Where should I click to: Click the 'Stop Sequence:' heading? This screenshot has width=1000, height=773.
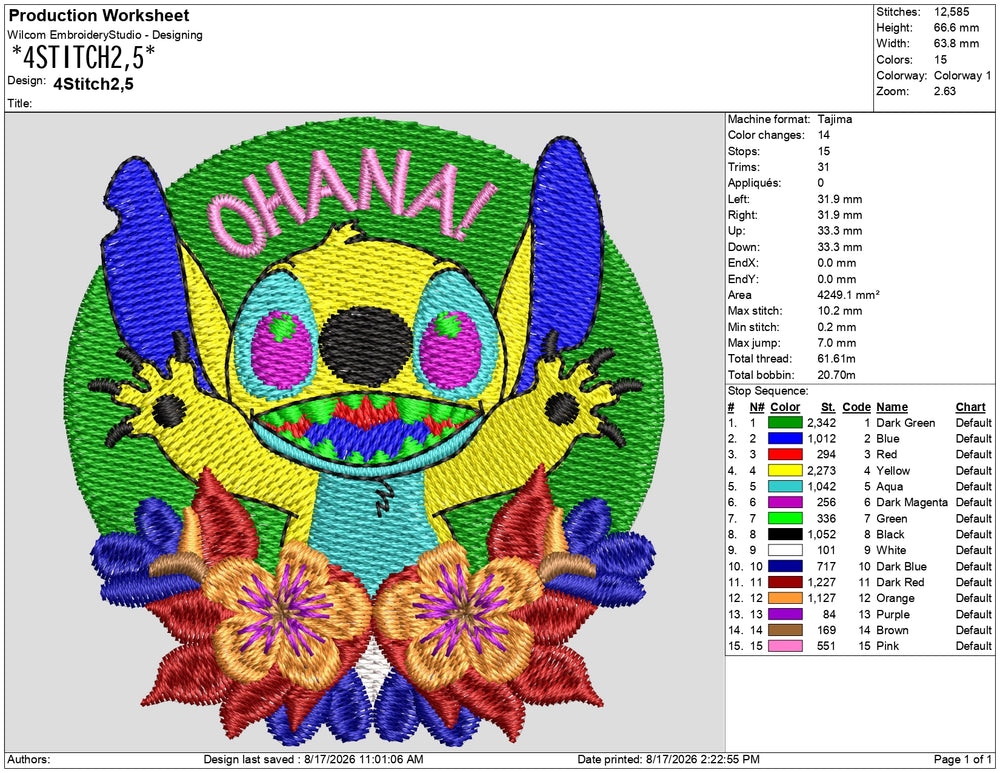point(768,391)
